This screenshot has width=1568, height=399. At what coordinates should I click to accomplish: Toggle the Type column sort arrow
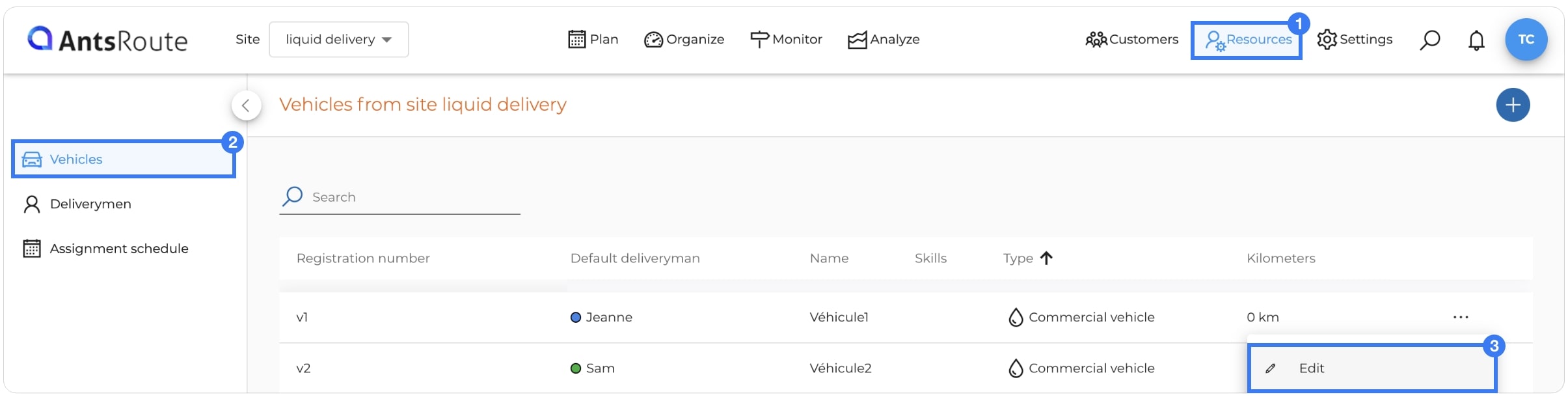click(x=1046, y=258)
